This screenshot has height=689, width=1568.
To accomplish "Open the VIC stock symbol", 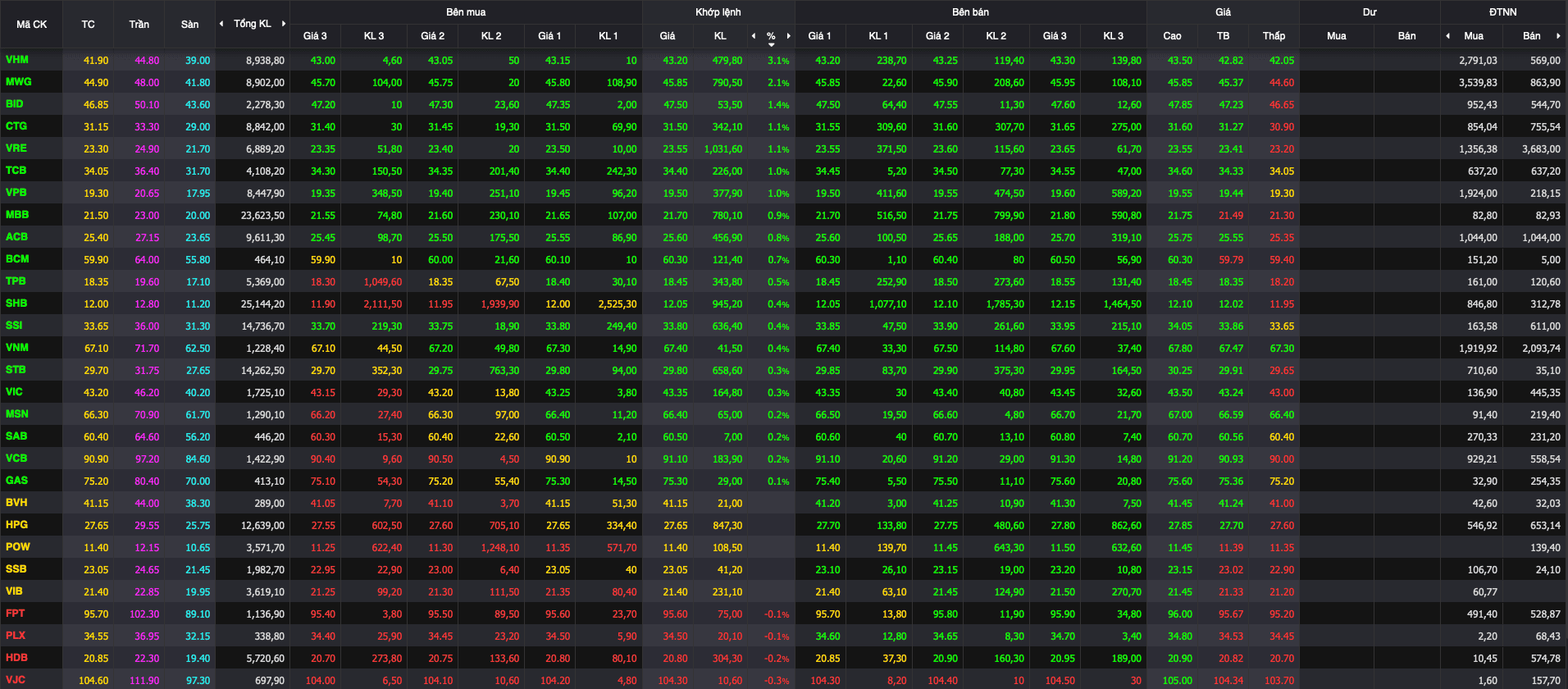I will pyautogui.click(x=14, y=392).
